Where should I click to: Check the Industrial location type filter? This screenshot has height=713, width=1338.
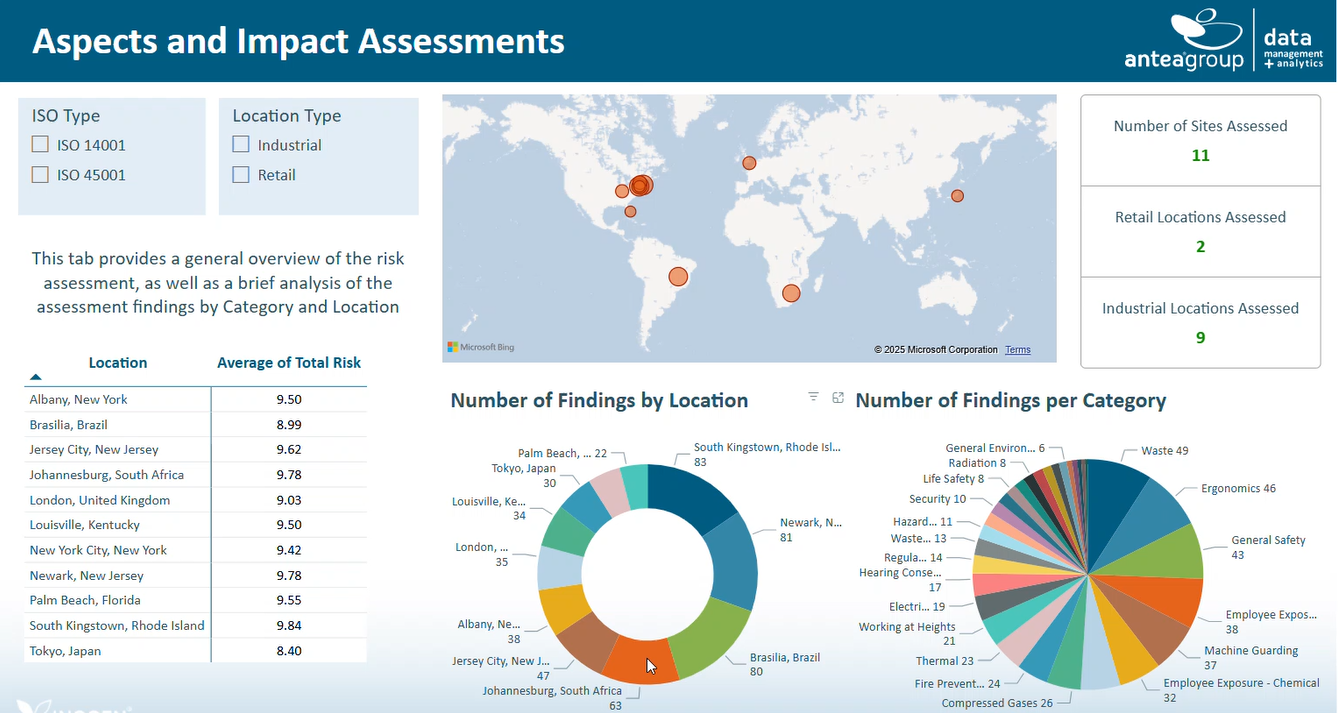(240, 143)
